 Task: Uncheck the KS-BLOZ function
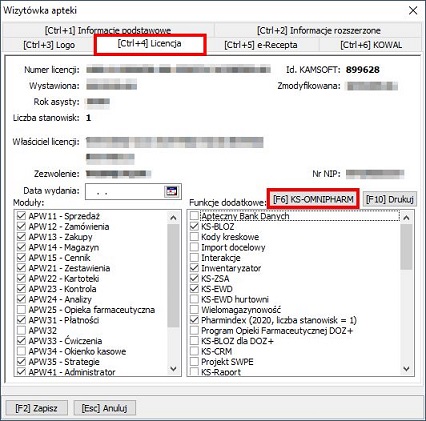[194, 226]
